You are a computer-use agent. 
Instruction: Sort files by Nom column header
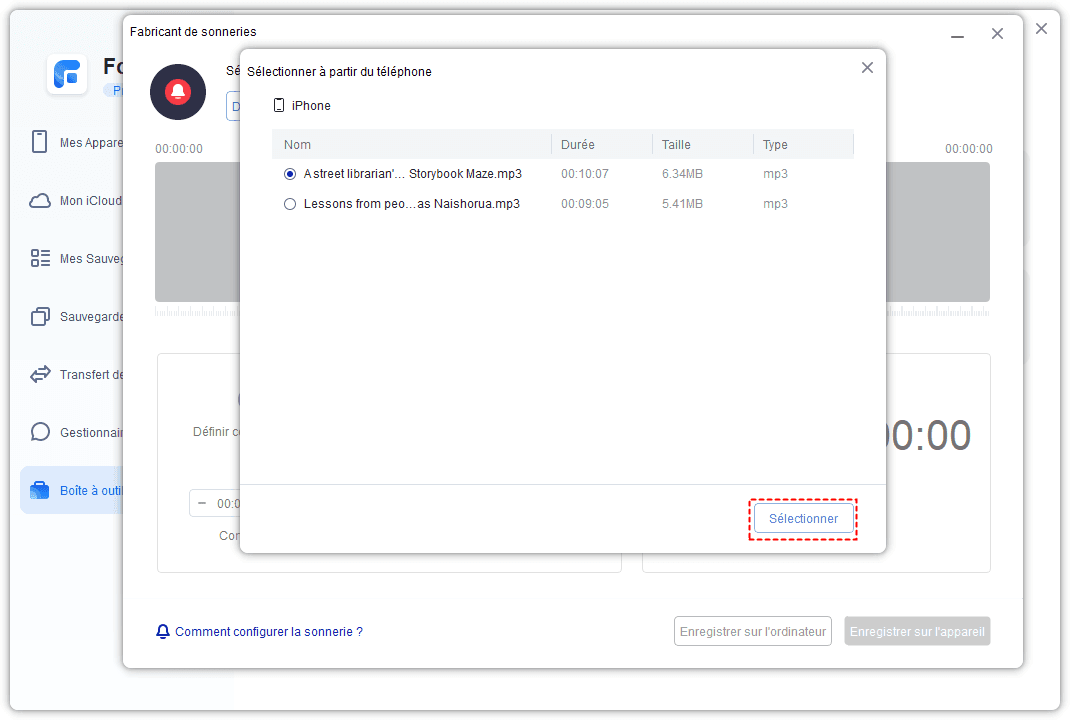pyautogui.click(x=298, y=145)
